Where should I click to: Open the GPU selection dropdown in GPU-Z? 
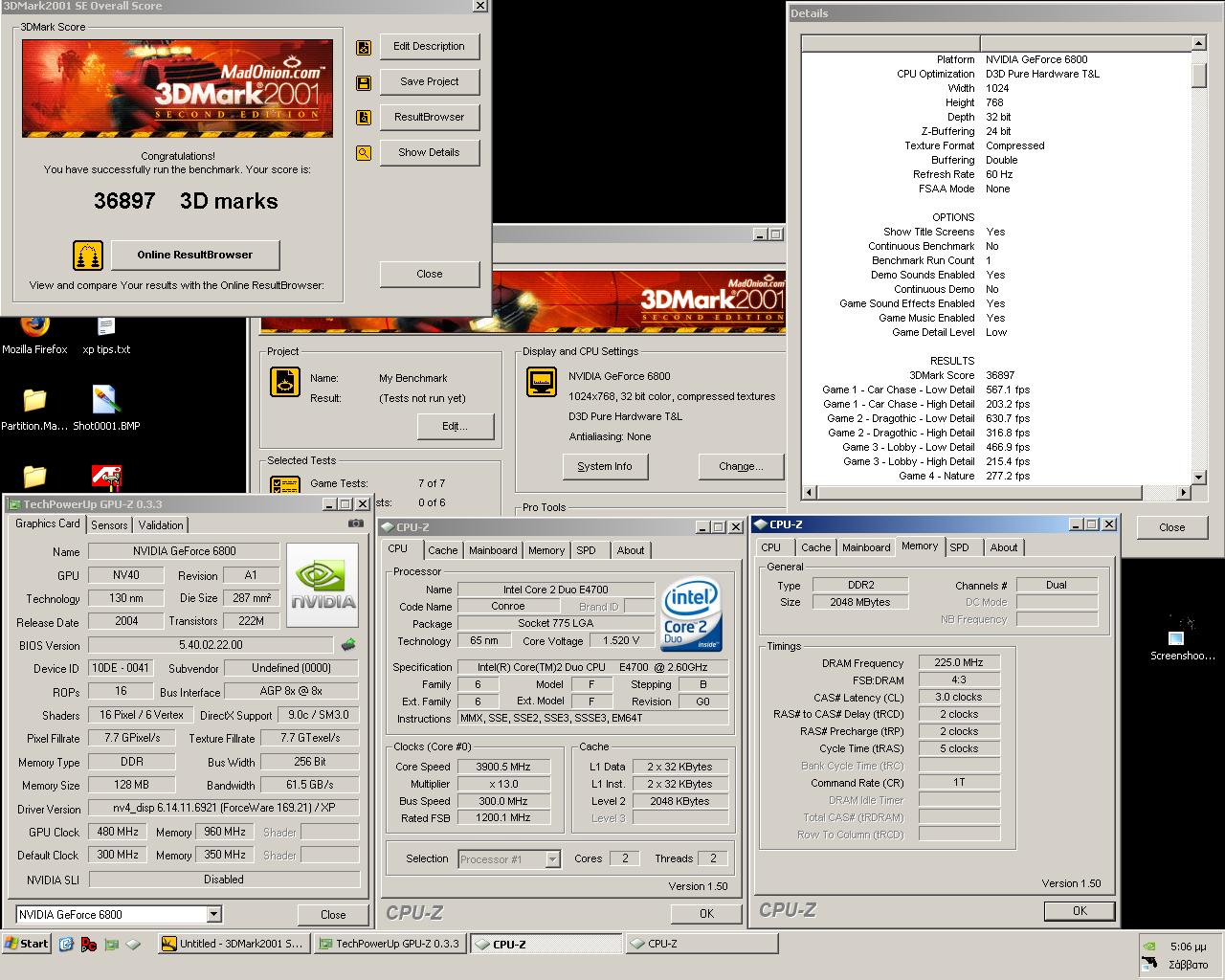213,915
